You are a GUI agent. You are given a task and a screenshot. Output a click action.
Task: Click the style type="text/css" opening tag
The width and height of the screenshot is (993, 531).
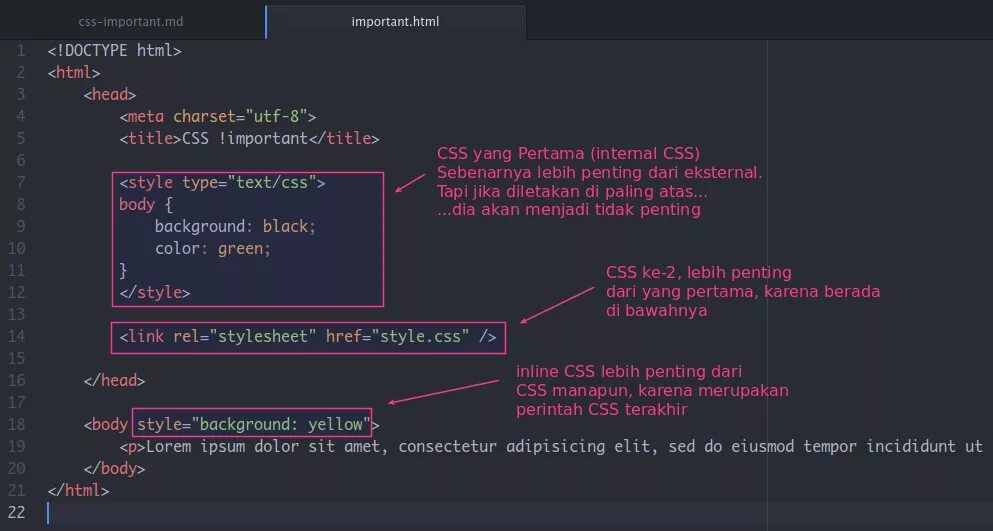tap(222, 182)
